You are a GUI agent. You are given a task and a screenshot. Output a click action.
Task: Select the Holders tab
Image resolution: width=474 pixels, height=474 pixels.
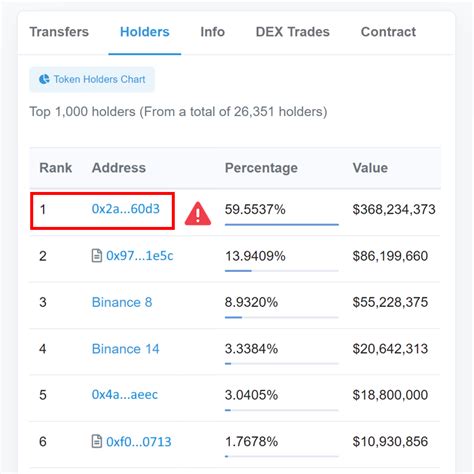[x=145, y=32]
